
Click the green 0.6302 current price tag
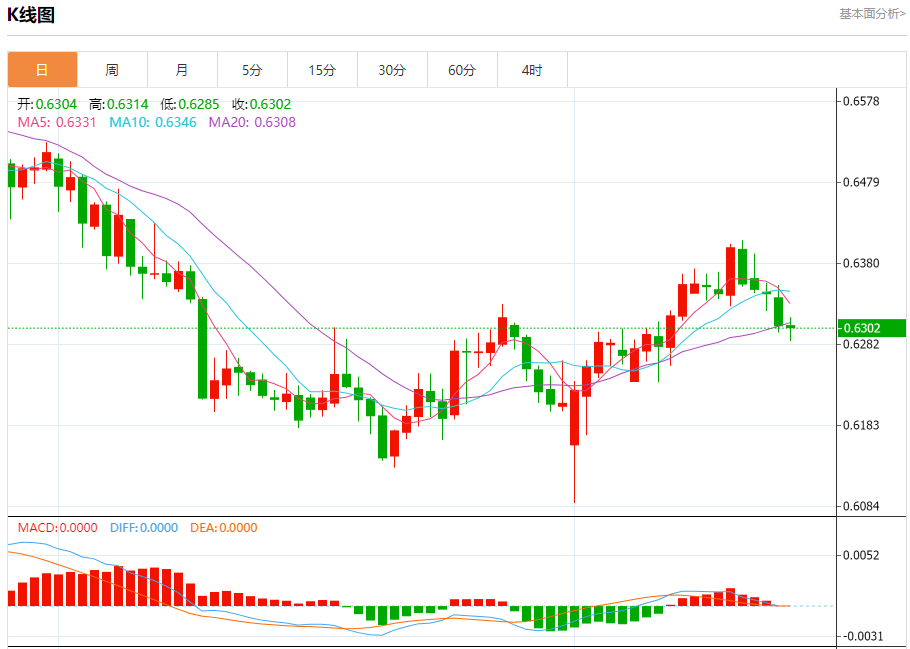[x=872, y=328]
